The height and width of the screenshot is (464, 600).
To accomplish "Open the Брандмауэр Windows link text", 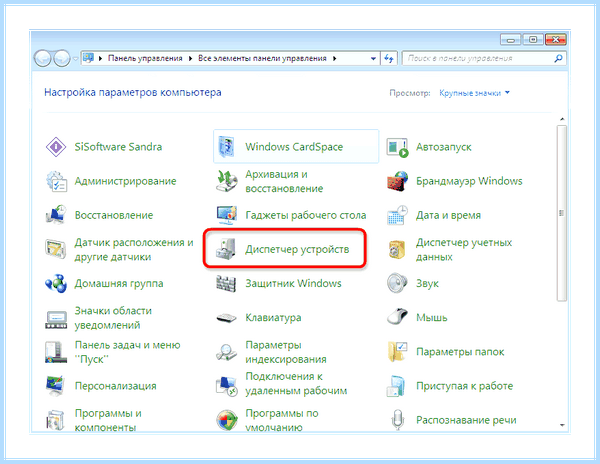I will click(x=469, y=181).
